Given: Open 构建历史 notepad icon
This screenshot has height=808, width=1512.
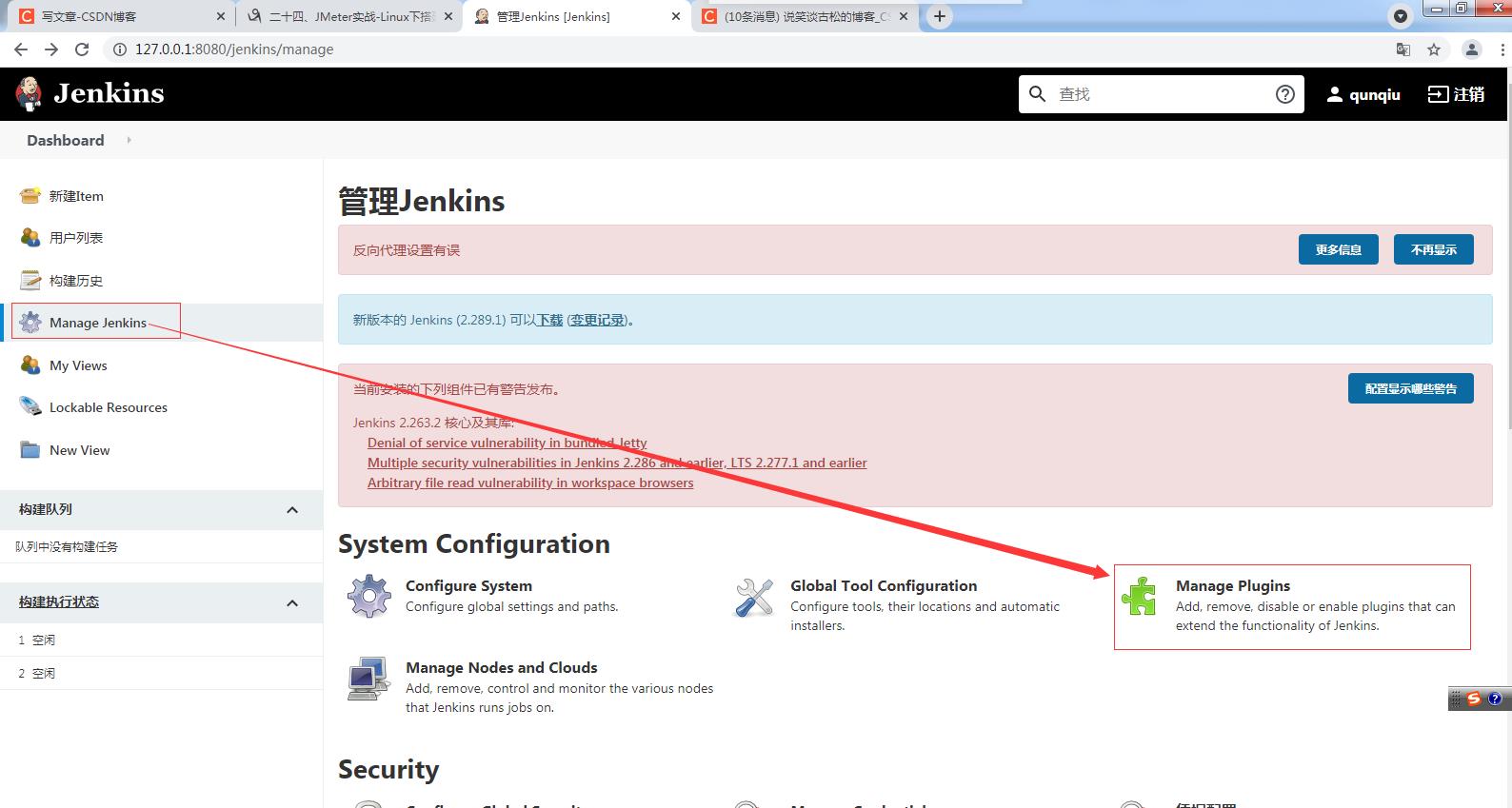Looking at the screenshot, I should coord(30,281).
